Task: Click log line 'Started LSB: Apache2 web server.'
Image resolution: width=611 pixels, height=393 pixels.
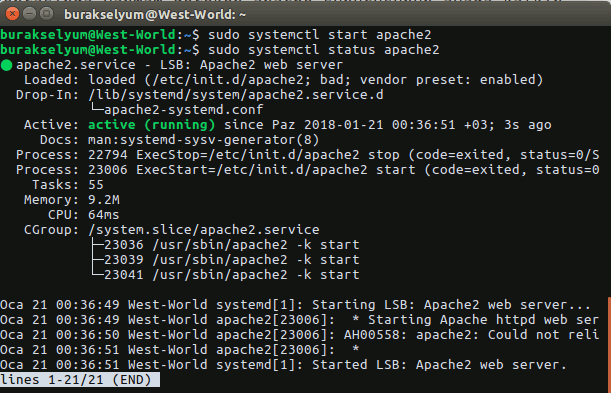Action: (x=283, y=365)
